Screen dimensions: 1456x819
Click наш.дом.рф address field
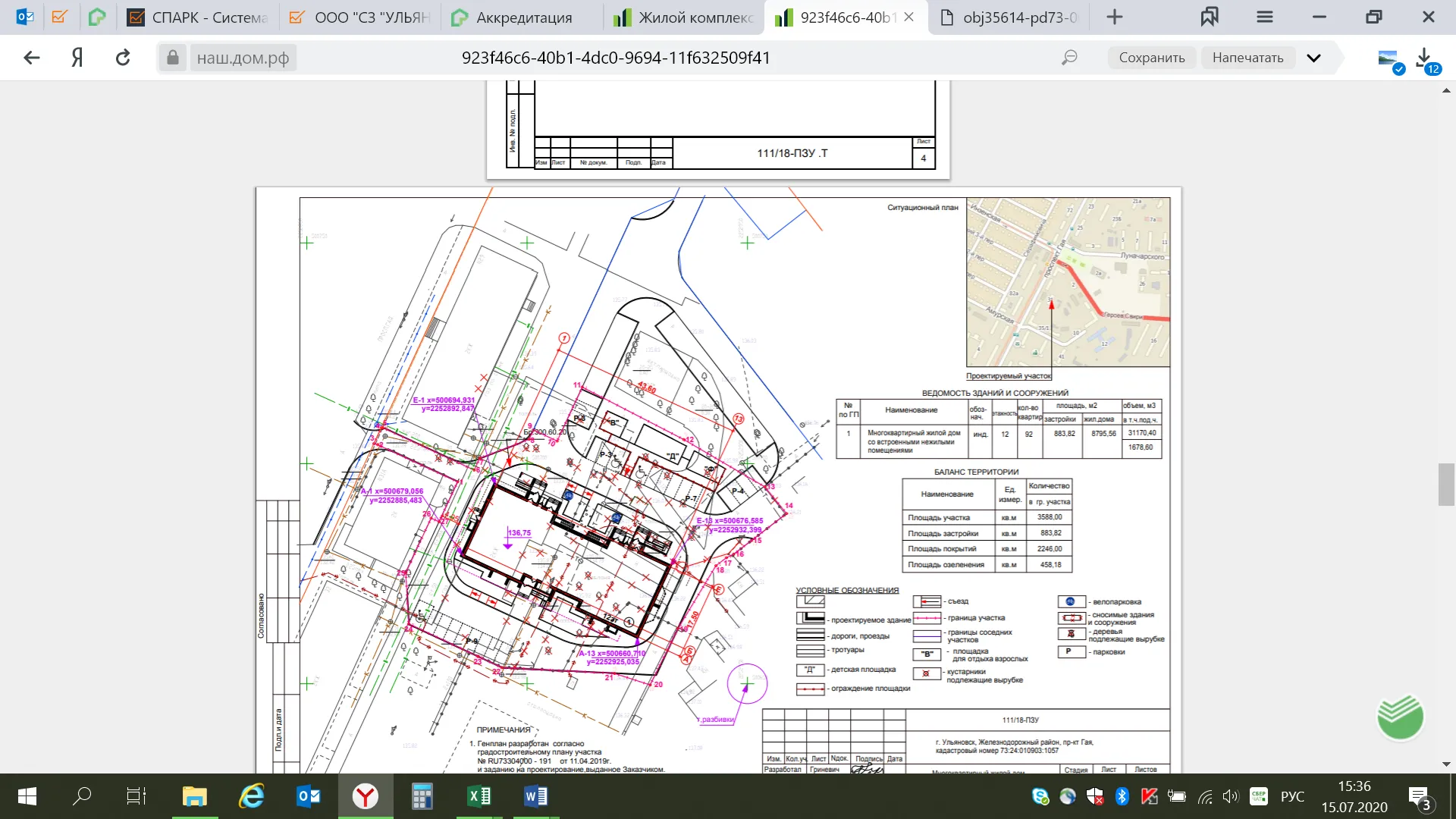coord(243,58)
